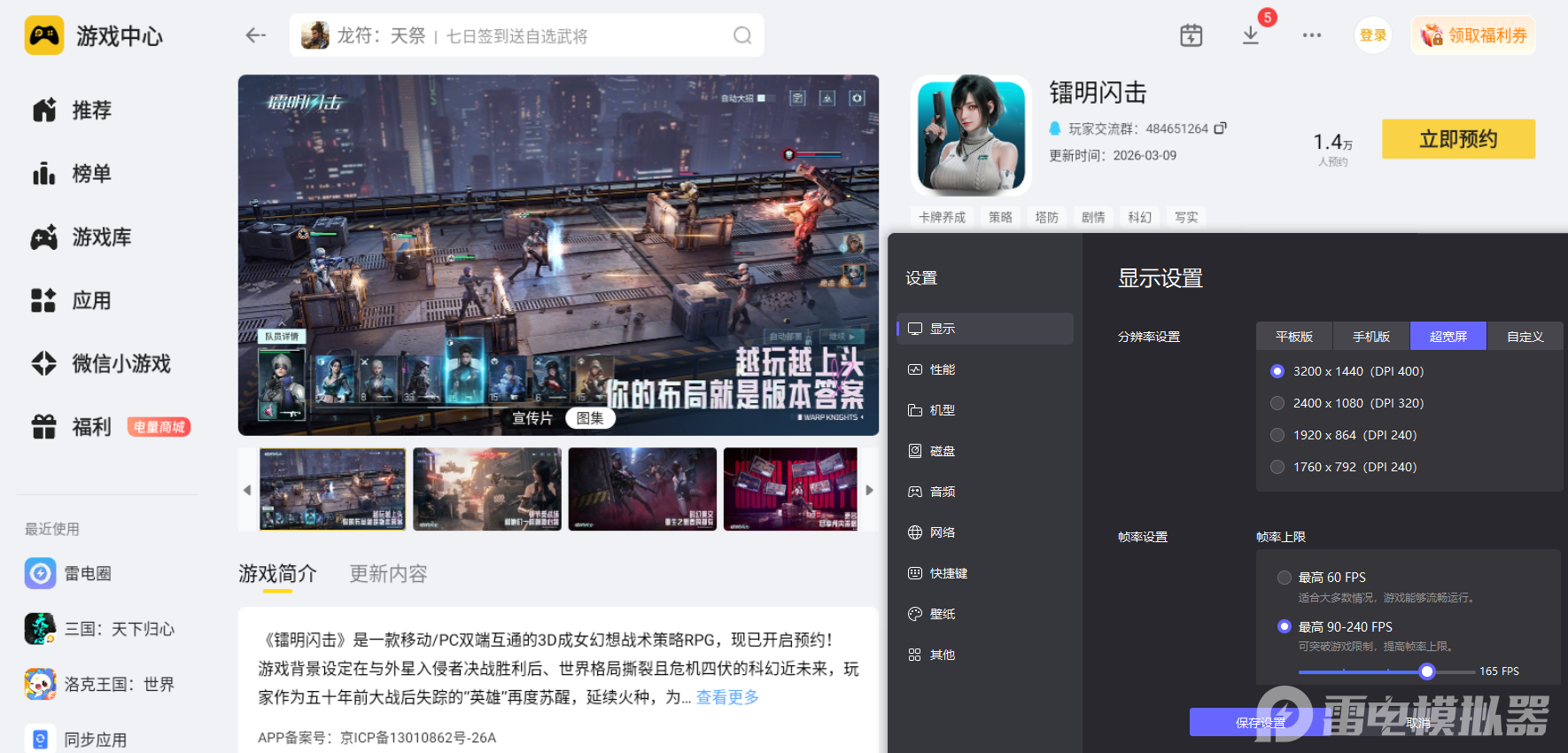Launch 雷电圈 from recently used
The height and width of the screenshot is (753, 1568).
(x=68, y=573)
